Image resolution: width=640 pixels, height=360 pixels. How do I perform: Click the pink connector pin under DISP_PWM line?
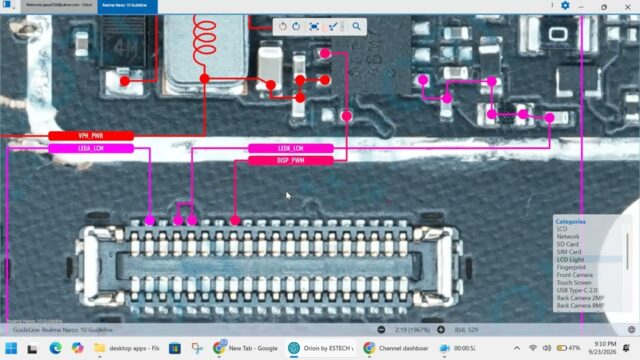235,221
